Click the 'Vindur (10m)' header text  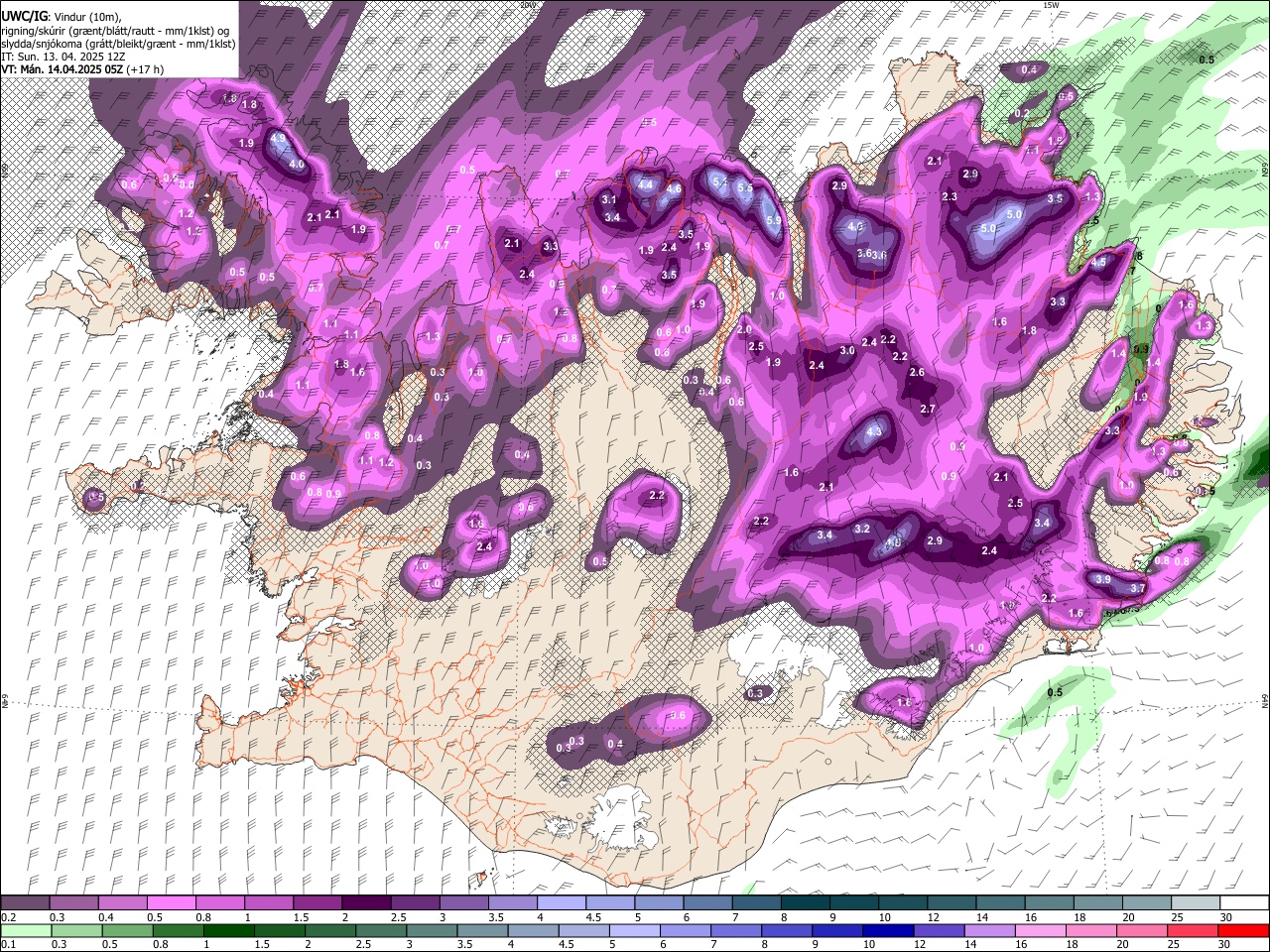pos(86,16)
